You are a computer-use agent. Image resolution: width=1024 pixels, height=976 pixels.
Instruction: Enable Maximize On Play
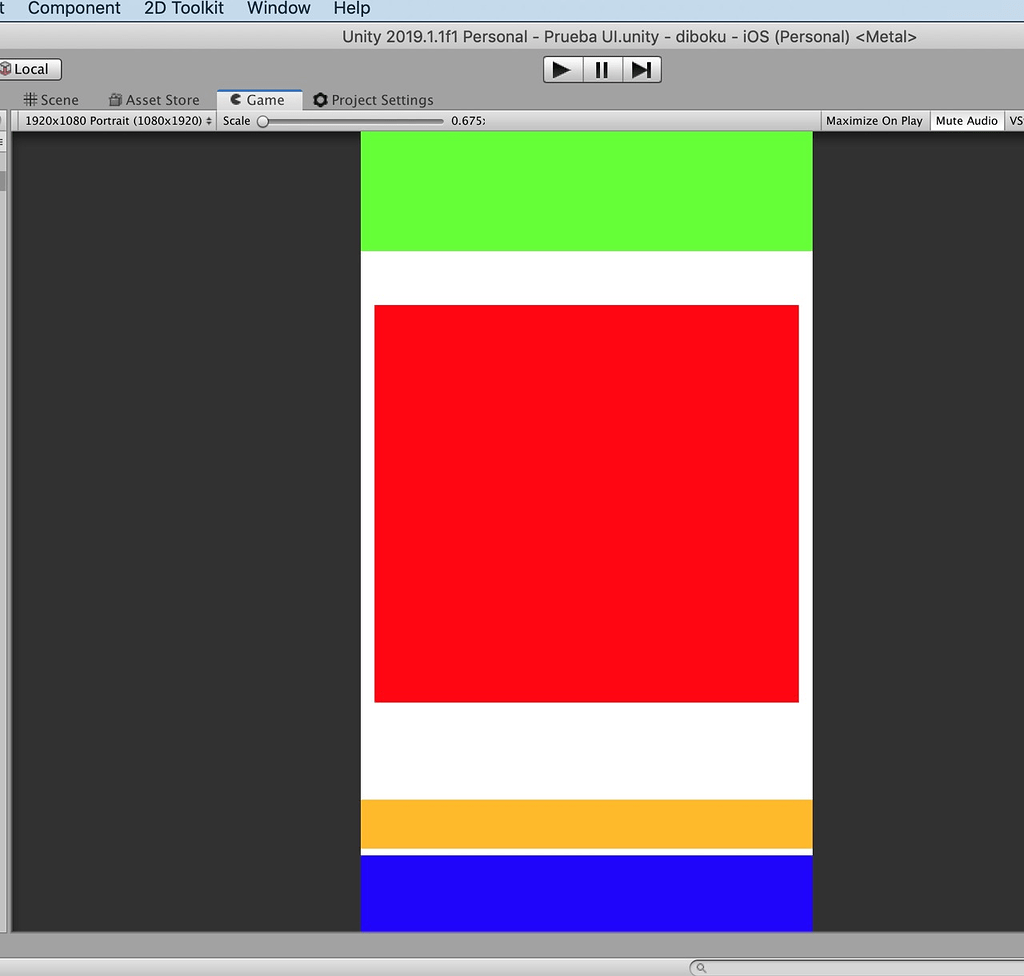(x=873, y=120)
